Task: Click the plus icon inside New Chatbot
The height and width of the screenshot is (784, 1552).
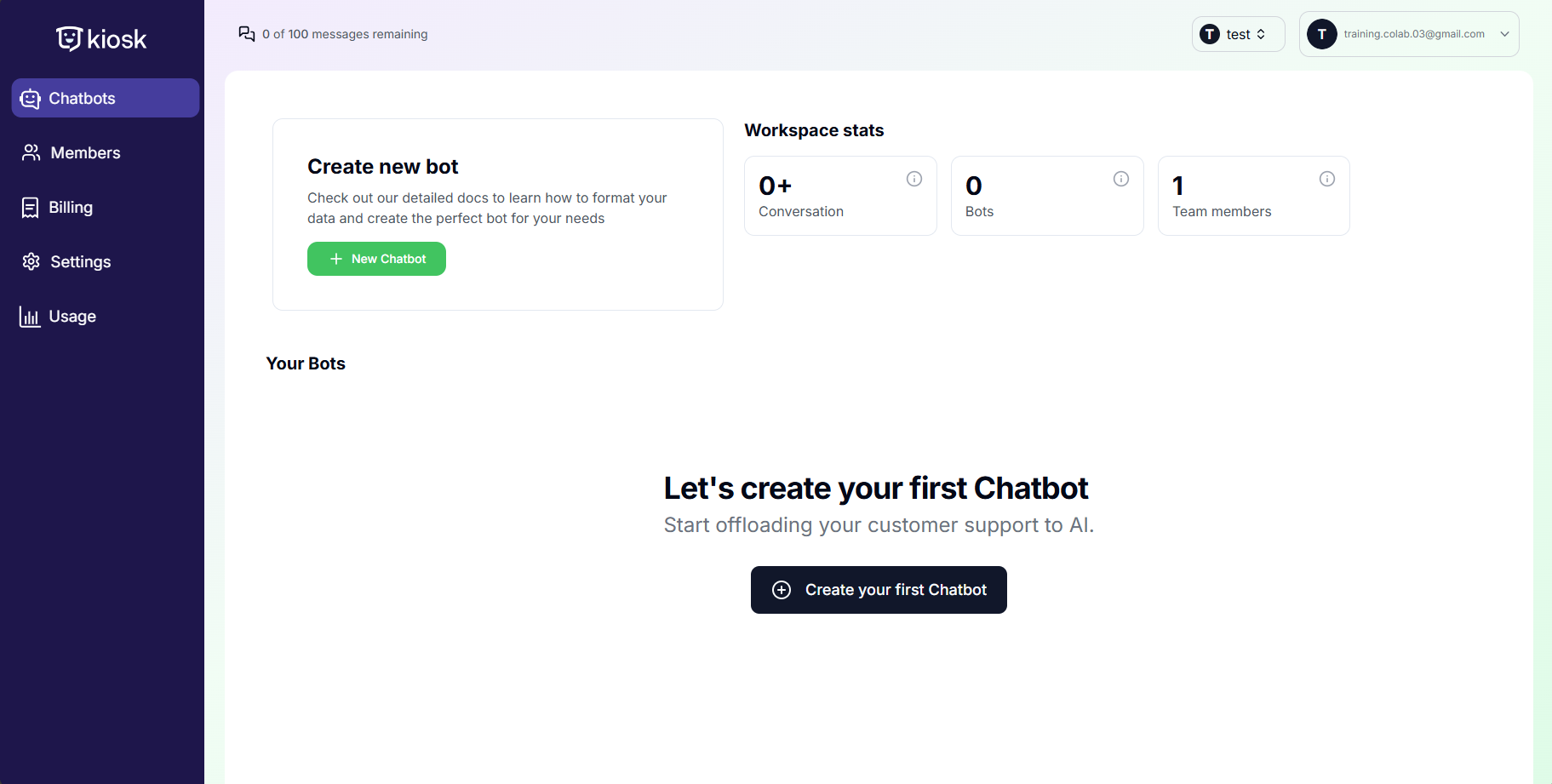Action: coord(336,259)
